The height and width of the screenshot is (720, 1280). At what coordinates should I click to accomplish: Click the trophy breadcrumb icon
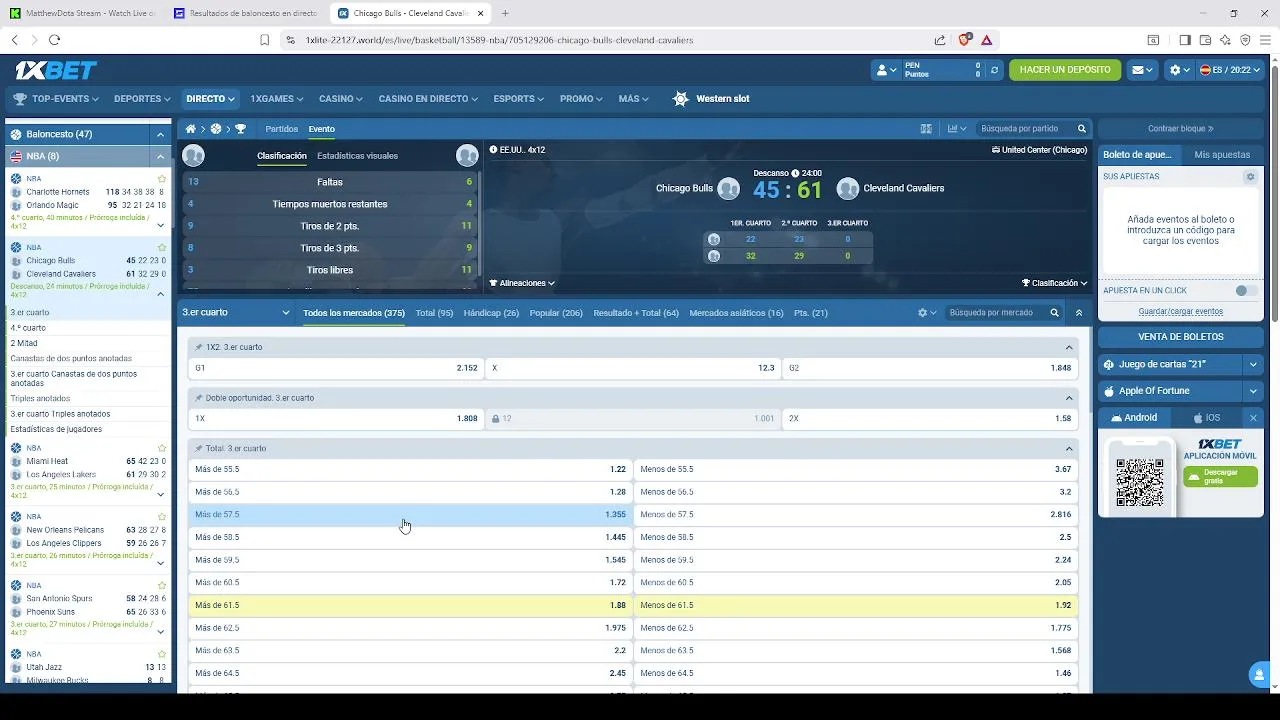240,129
